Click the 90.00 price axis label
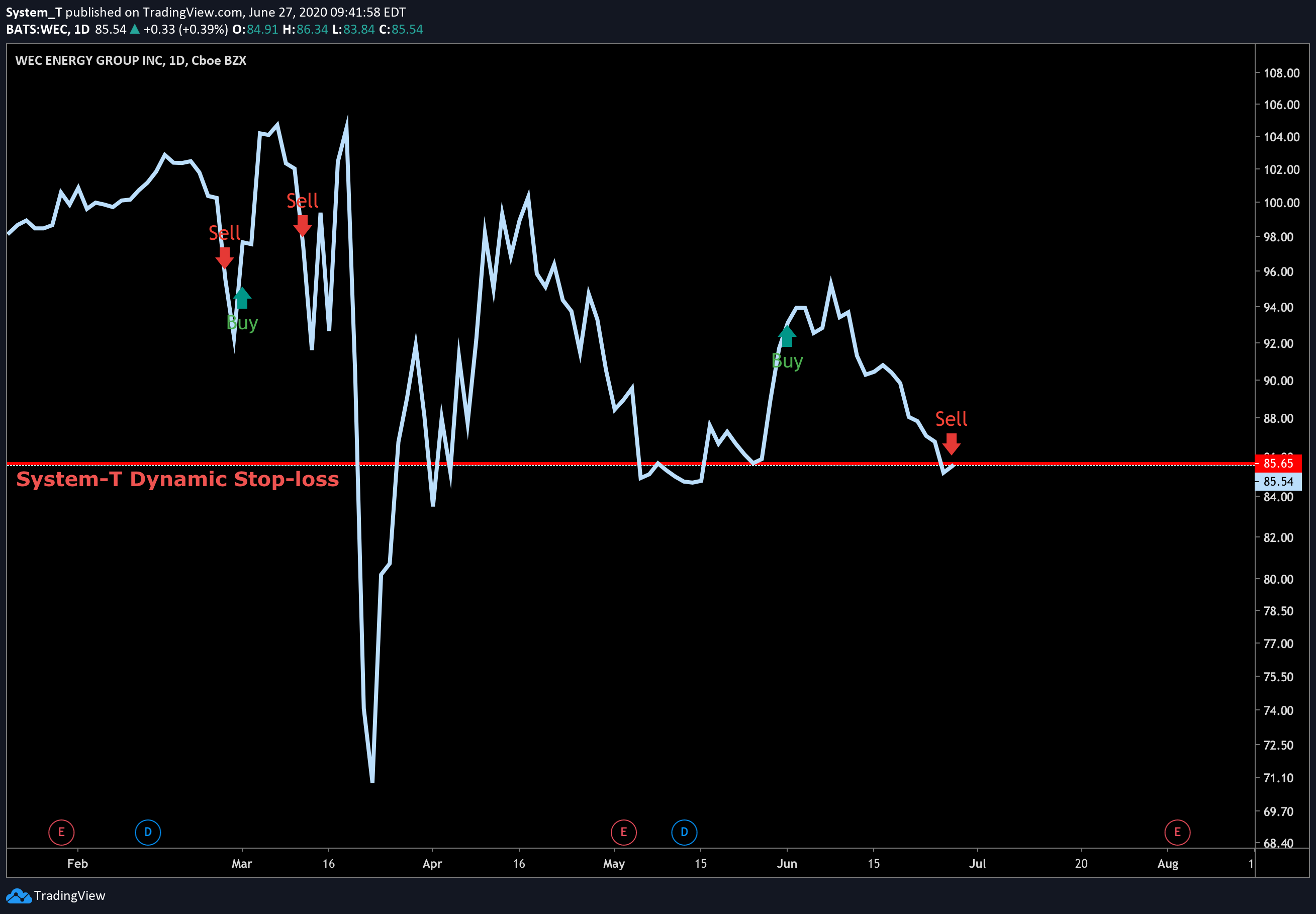 [x=1278, y=381]
